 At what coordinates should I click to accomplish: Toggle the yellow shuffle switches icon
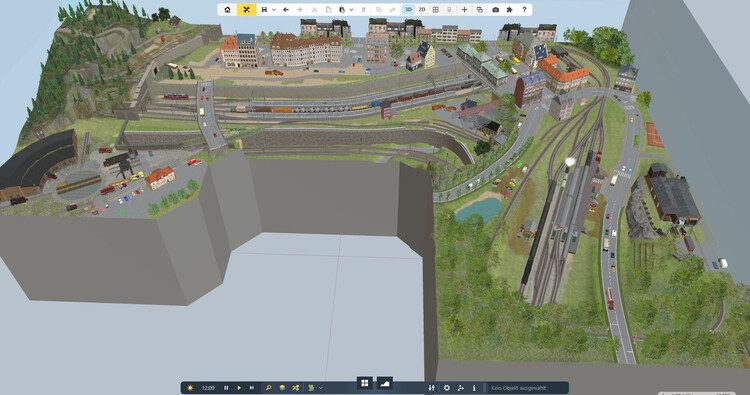296,388
